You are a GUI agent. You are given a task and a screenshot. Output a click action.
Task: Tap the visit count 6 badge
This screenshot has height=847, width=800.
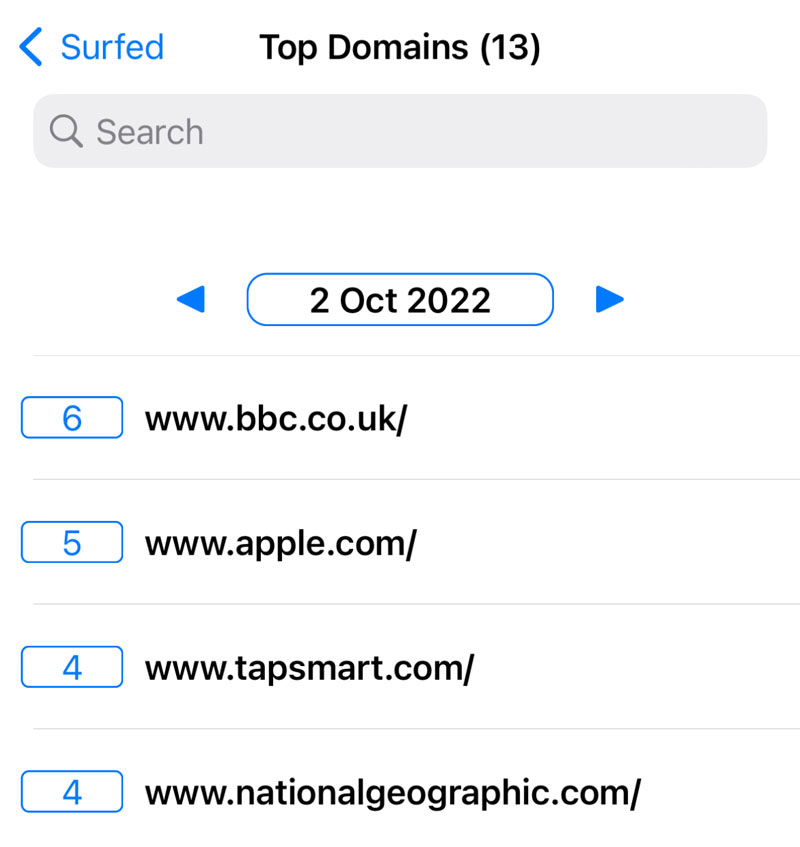[72, 418]
